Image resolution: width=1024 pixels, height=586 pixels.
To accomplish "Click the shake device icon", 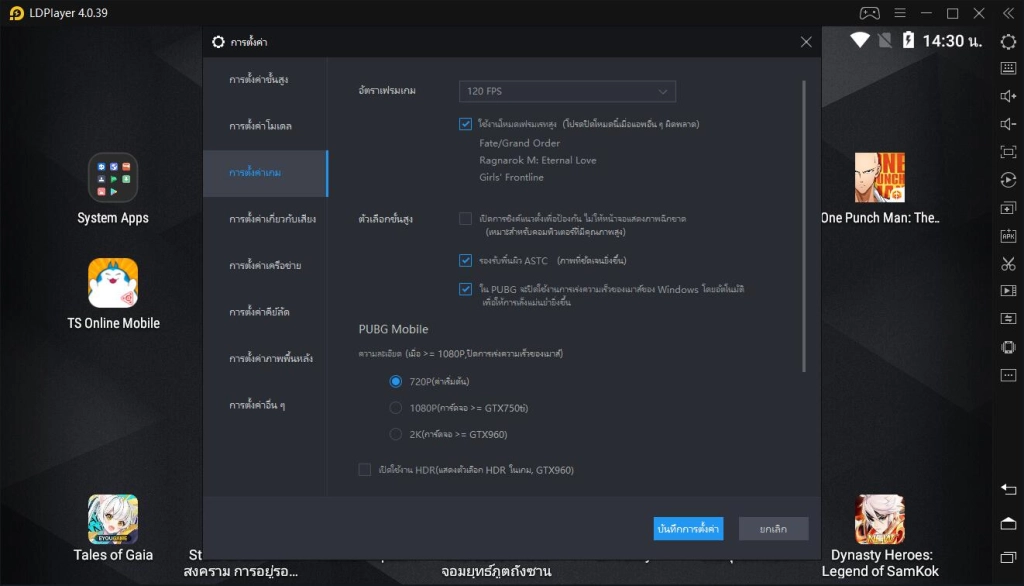I will click(x=1008, y=347).
